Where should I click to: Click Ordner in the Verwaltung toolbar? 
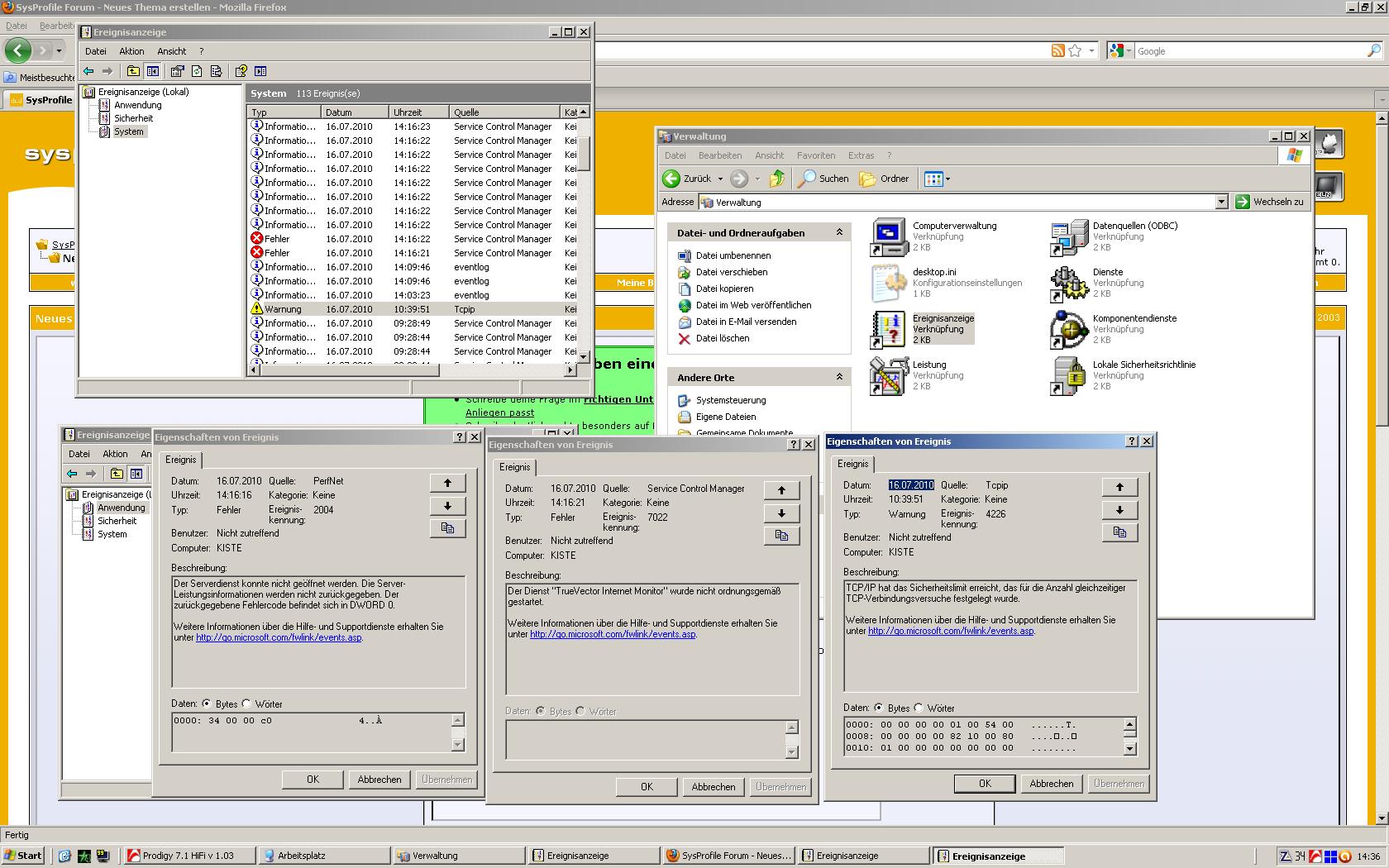(x=884, y=179)
